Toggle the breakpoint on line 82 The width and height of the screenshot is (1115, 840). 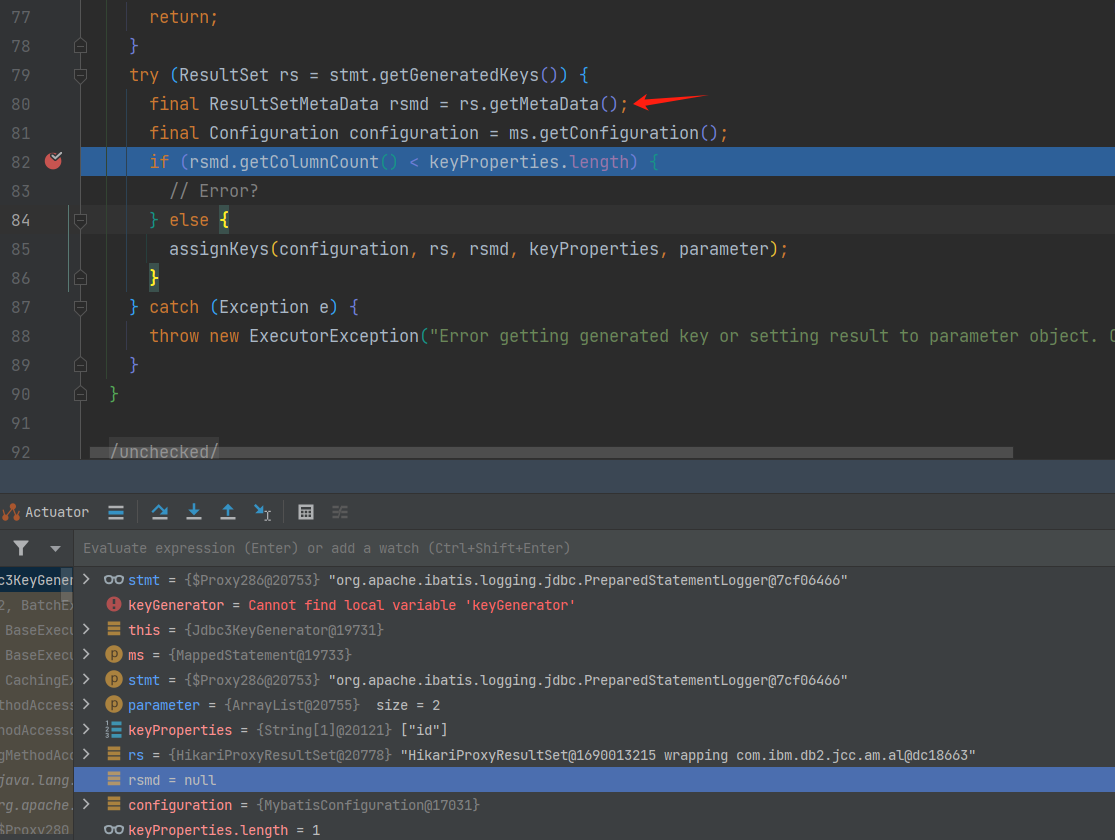pyautogui.click(x=53, y=161)
